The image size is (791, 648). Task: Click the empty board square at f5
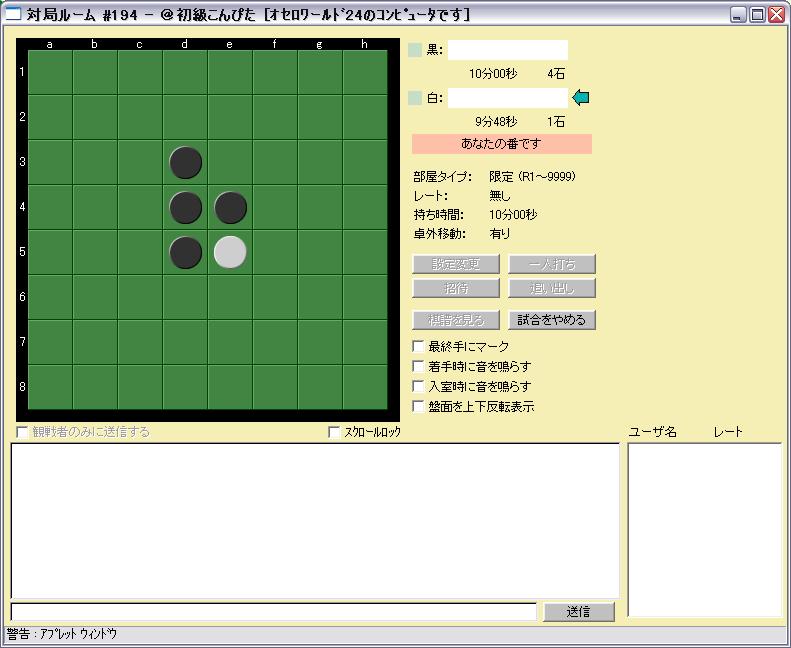(275, 253)
